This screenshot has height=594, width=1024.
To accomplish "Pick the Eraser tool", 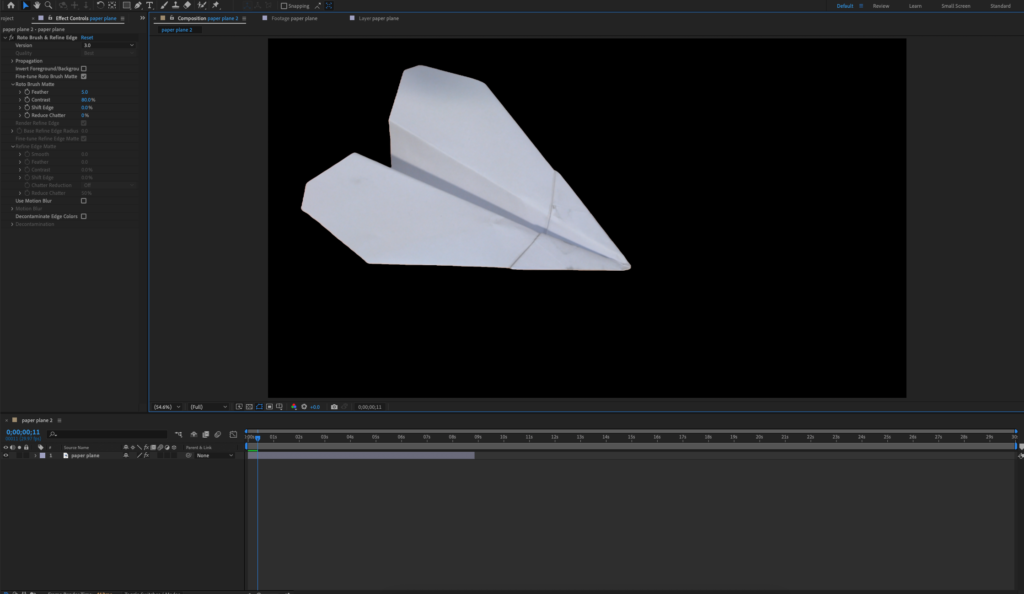I will tap(187, 5).
